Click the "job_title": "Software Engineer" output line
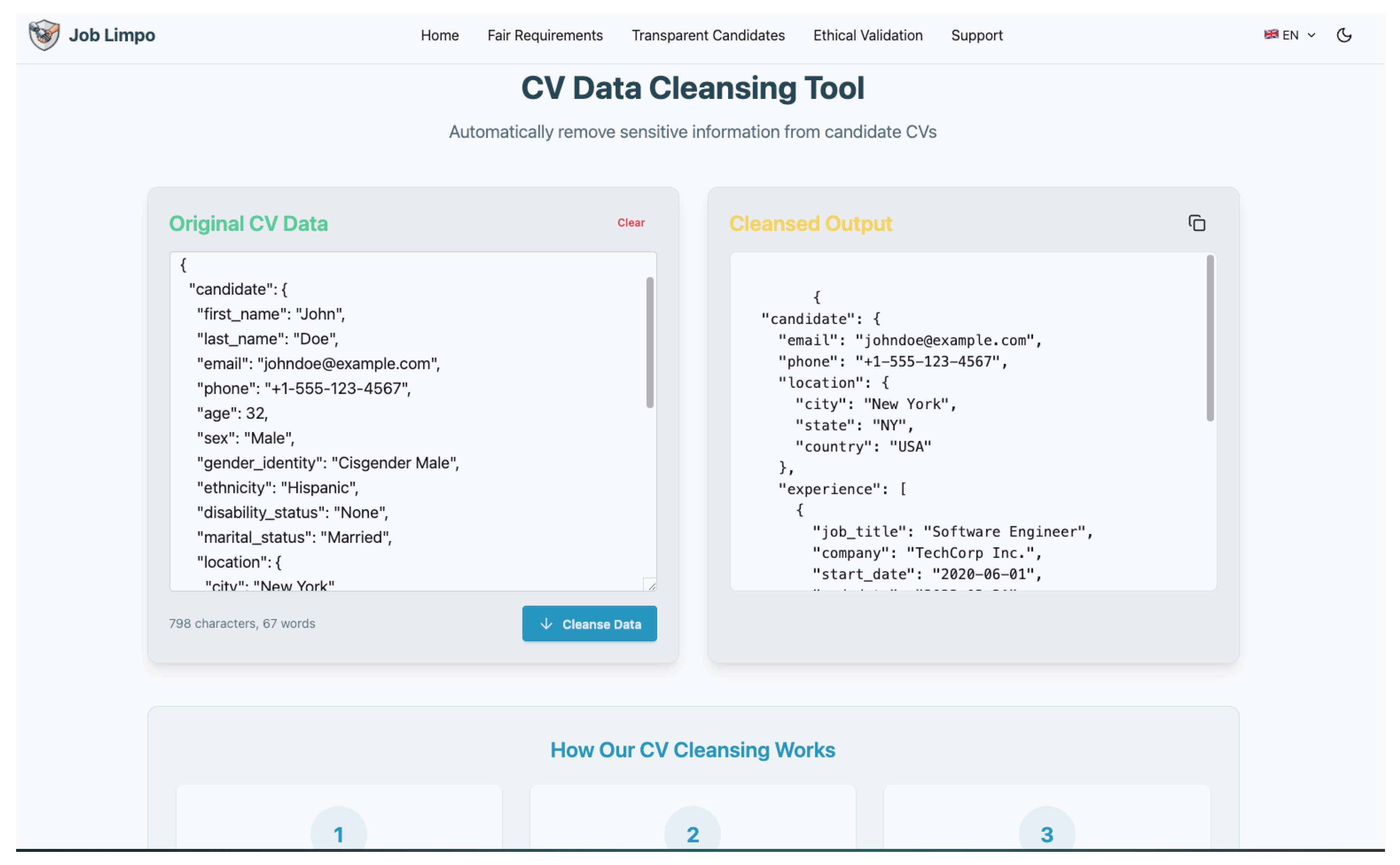This screenshot has height=865, width=1400. [952, 531]
